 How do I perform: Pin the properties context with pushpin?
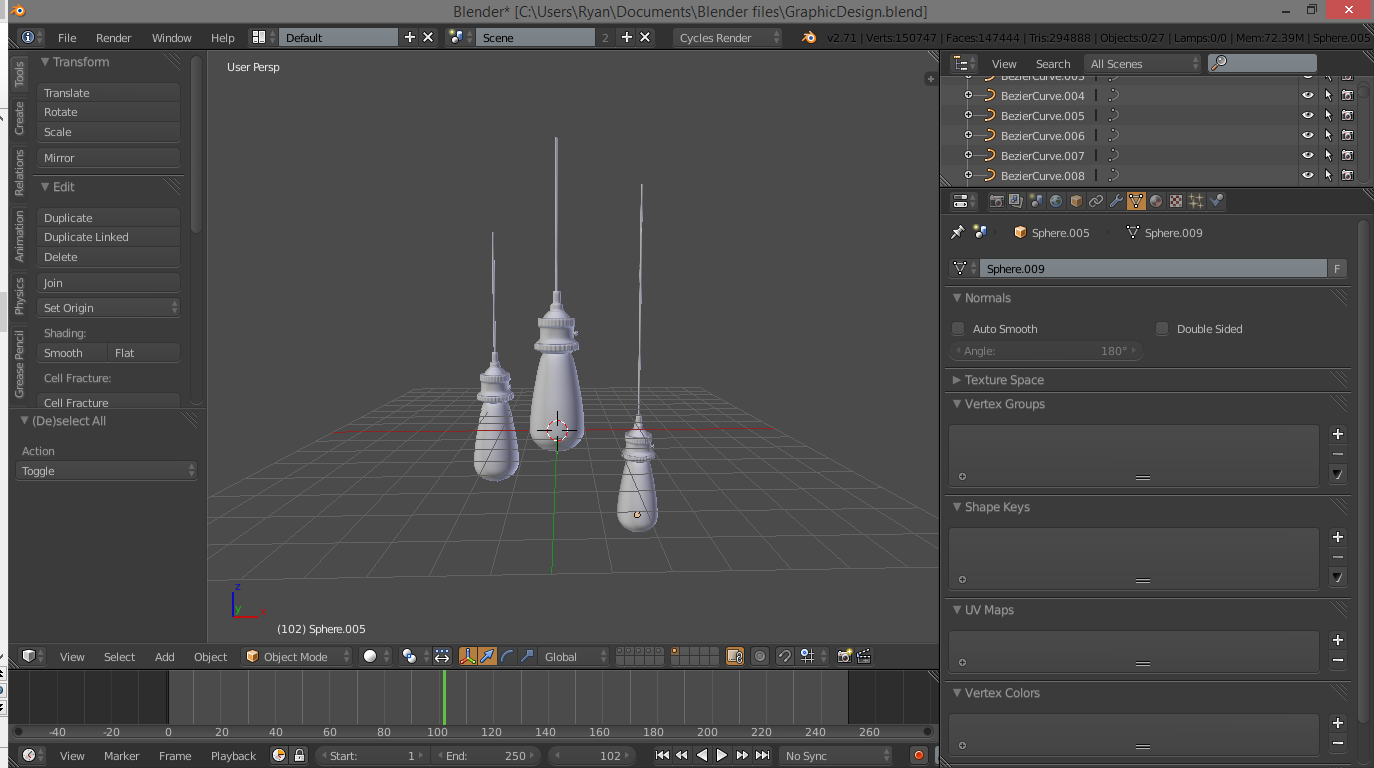coord(957,232)
